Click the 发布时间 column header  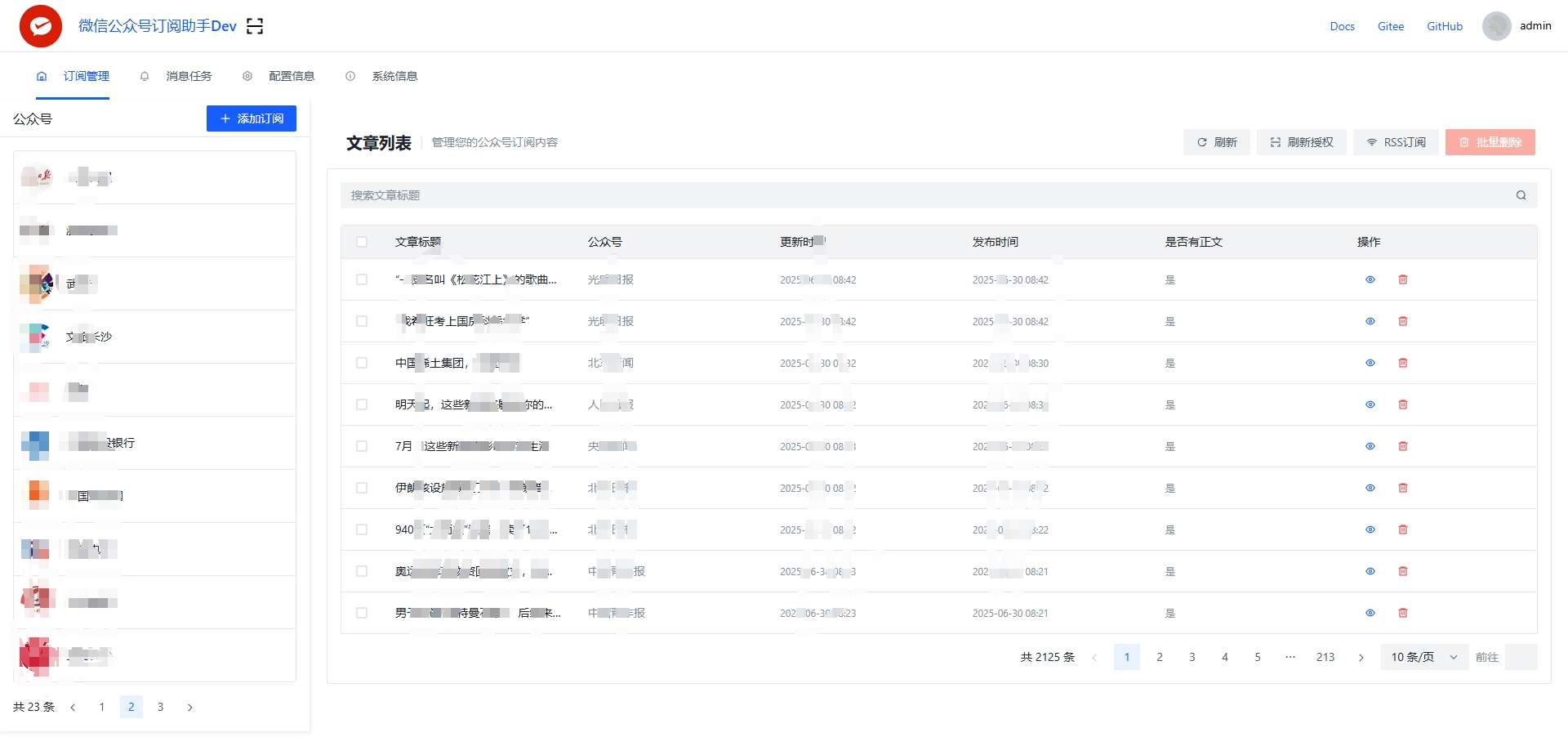995,242
